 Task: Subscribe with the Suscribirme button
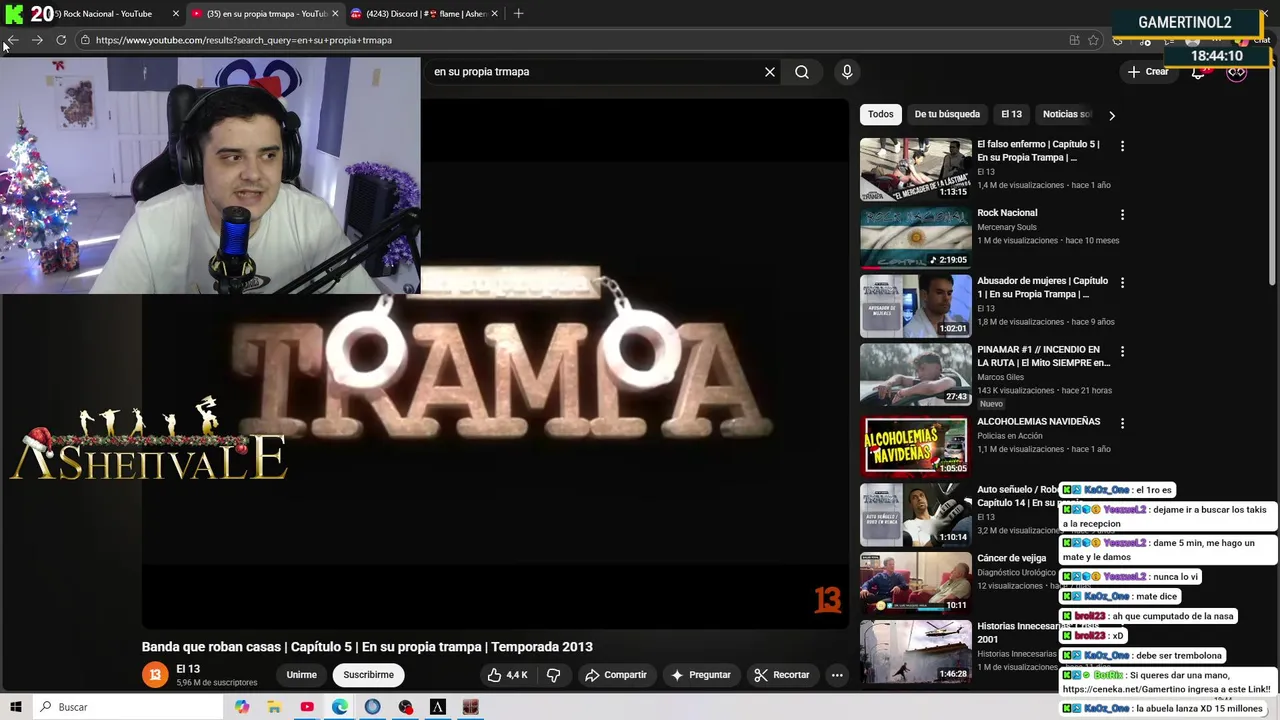[x=368, y=675]
